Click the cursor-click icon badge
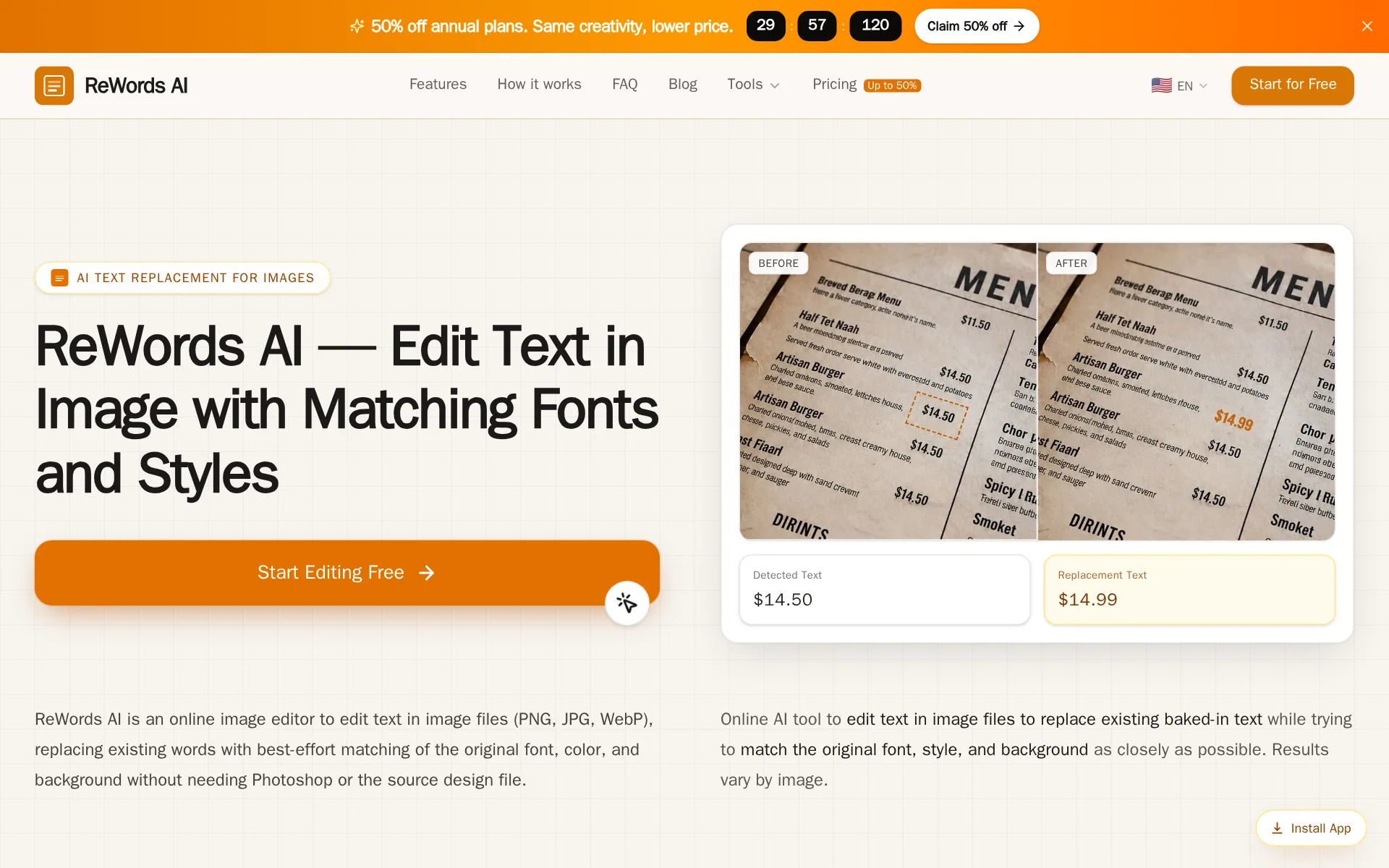 click(626, 603)
